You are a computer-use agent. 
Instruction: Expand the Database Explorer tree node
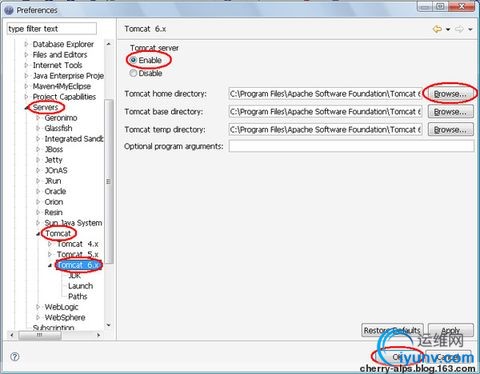coord(26,44)
